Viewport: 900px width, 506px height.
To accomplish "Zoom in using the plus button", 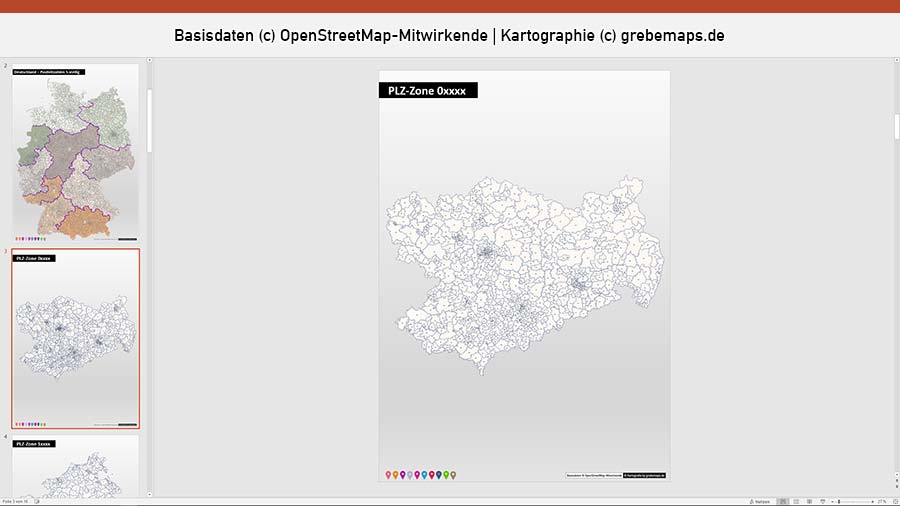I will (x=872, y=501).
